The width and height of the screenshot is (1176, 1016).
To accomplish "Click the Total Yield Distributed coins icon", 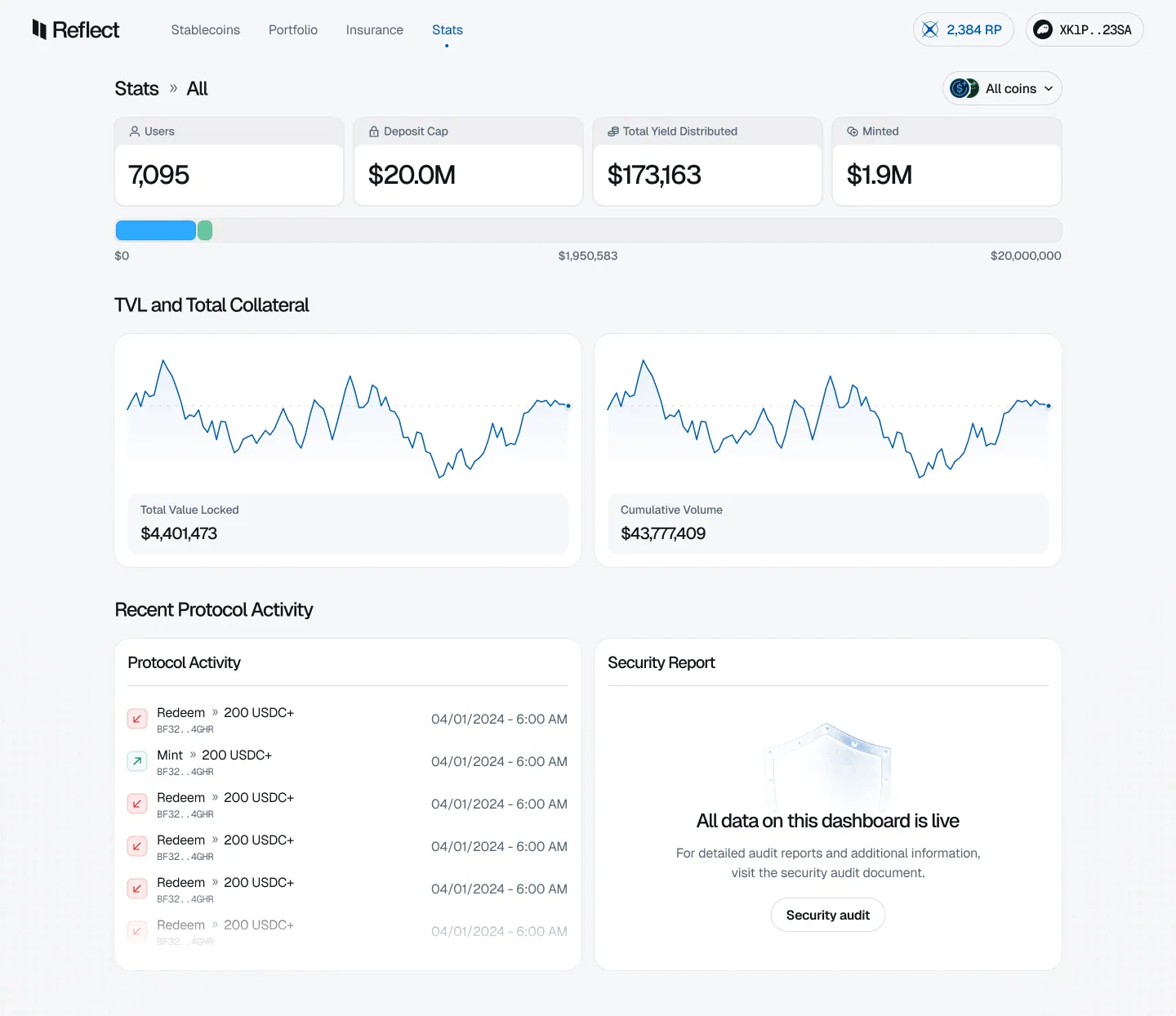I will point(613,131).
